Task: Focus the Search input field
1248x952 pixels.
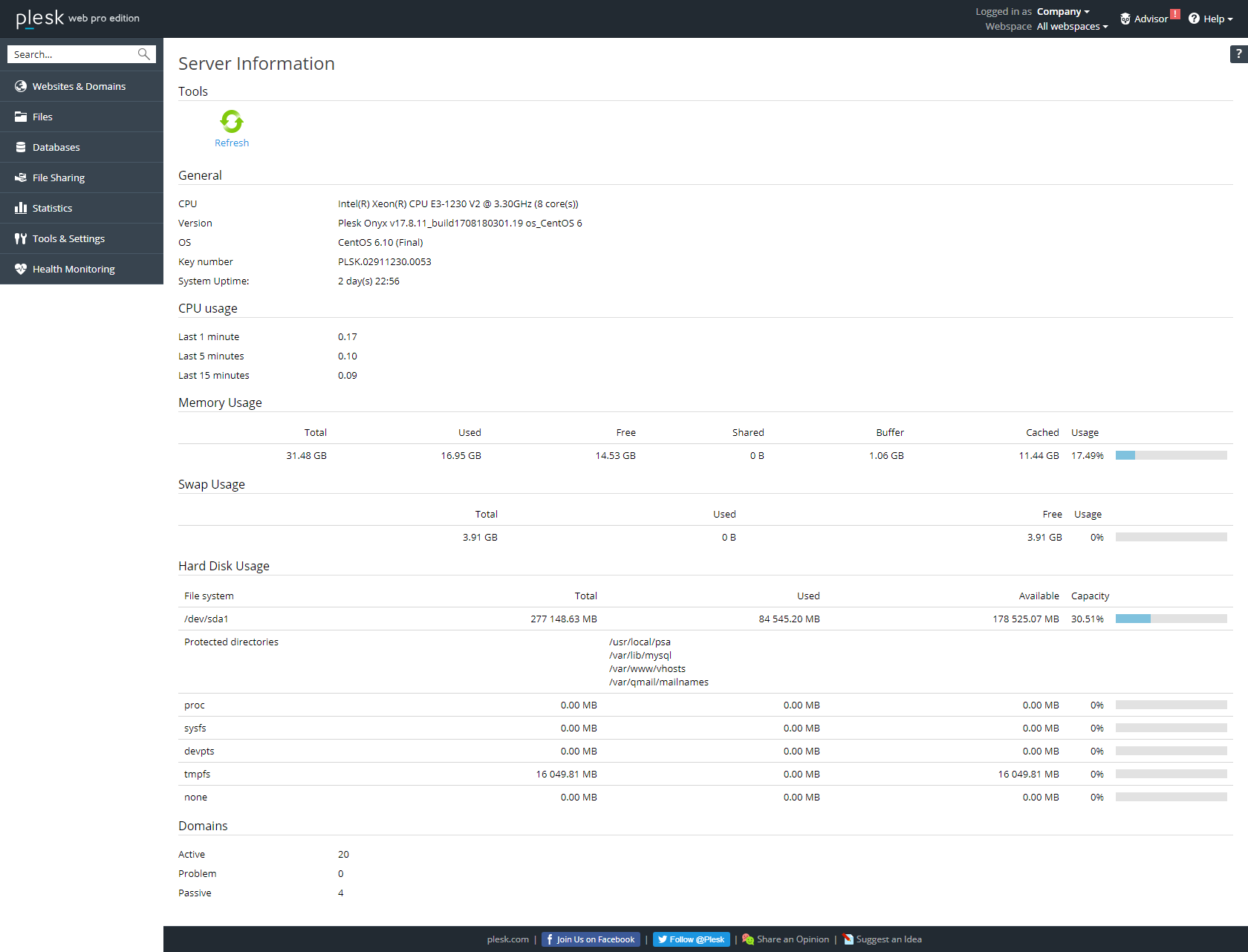Action: pos(73,54)
